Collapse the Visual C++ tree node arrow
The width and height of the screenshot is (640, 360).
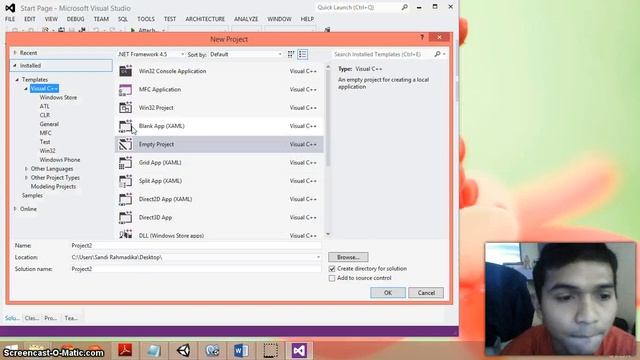coord(26,89)
